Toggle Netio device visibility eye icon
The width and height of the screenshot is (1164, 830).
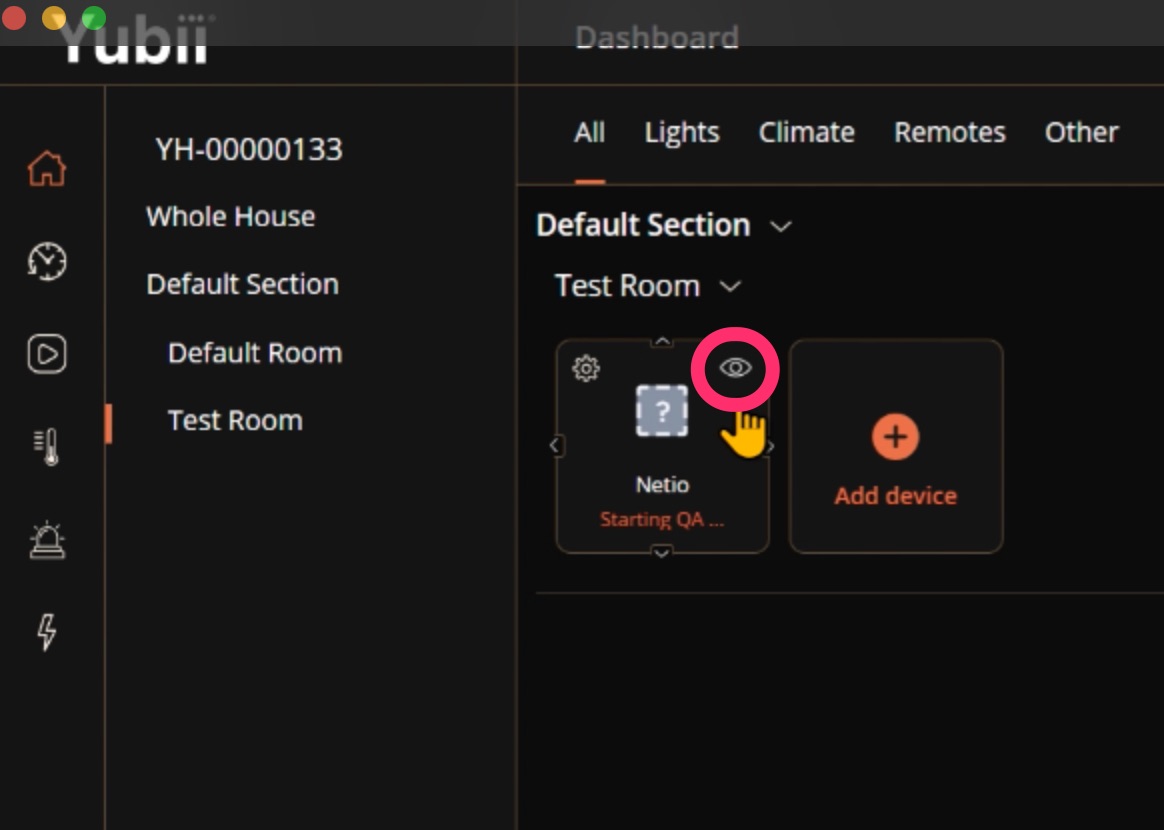pyautogui.click(x=735, y=367)
